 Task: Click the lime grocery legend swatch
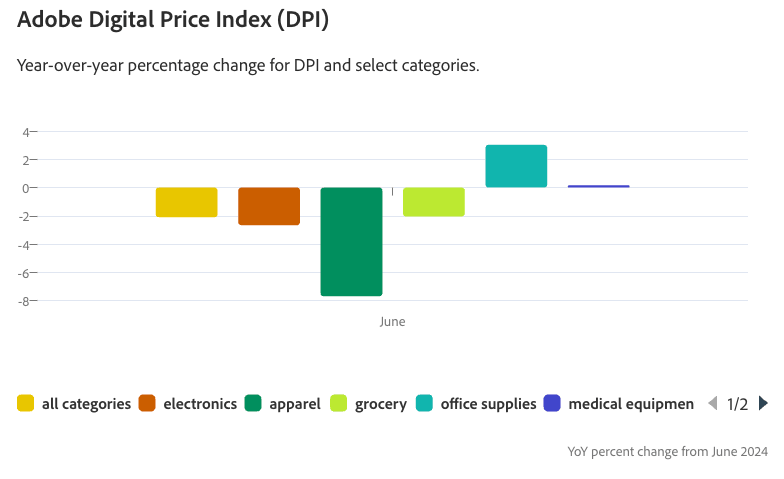pyautogui.click(x=339, y=404)
